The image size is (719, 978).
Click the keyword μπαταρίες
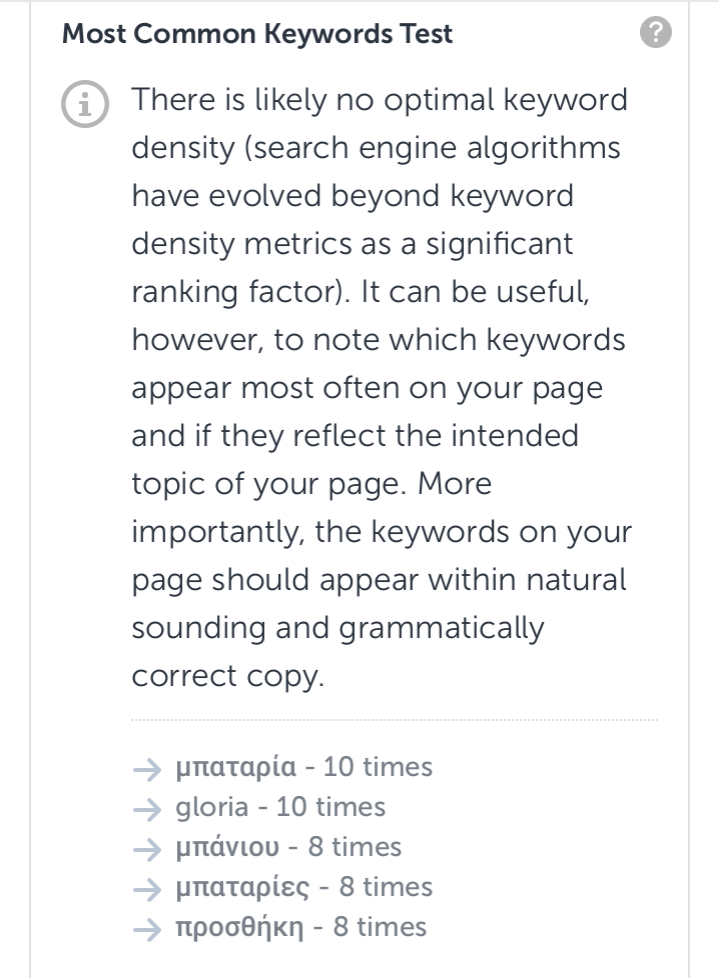pyautogui.click(x=242, y=888)
